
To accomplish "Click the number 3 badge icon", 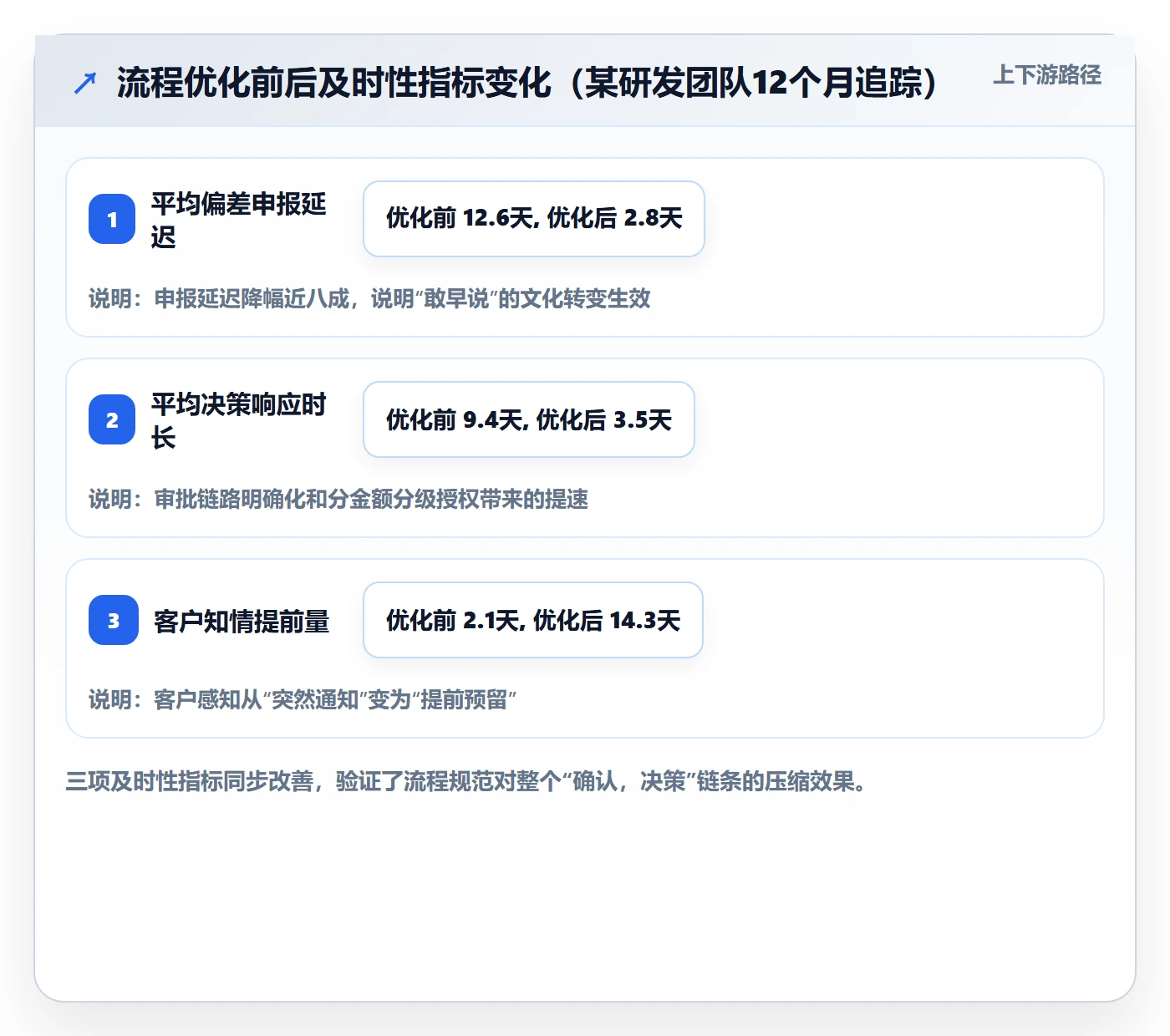I will [x=114, y=620].
